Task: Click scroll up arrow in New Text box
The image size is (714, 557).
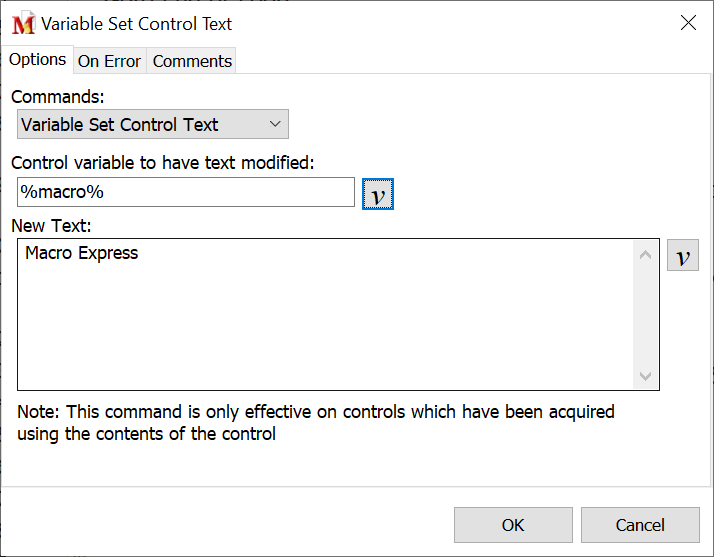Action: tap(646, 256)
